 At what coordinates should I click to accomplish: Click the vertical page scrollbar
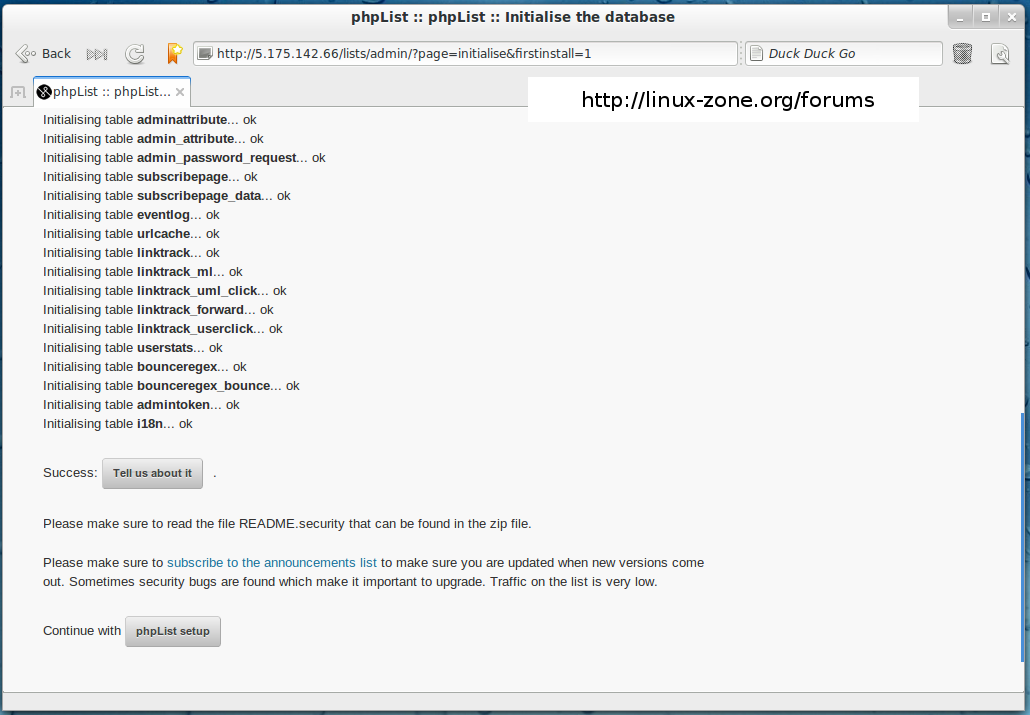[x=1021, y=530]
